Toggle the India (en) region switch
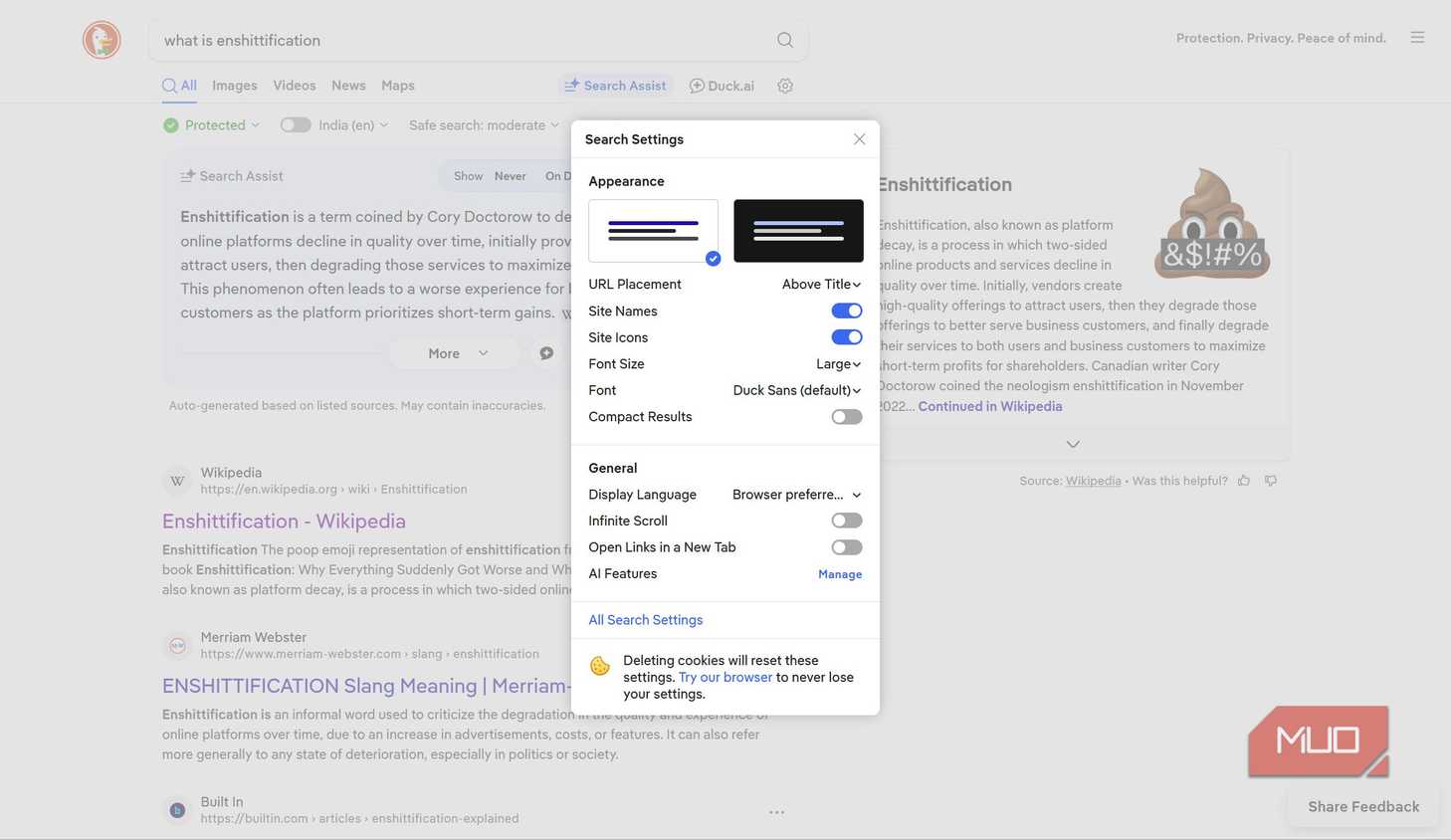1451x840 pixels. pyautogui.click(x=296, y=125)
